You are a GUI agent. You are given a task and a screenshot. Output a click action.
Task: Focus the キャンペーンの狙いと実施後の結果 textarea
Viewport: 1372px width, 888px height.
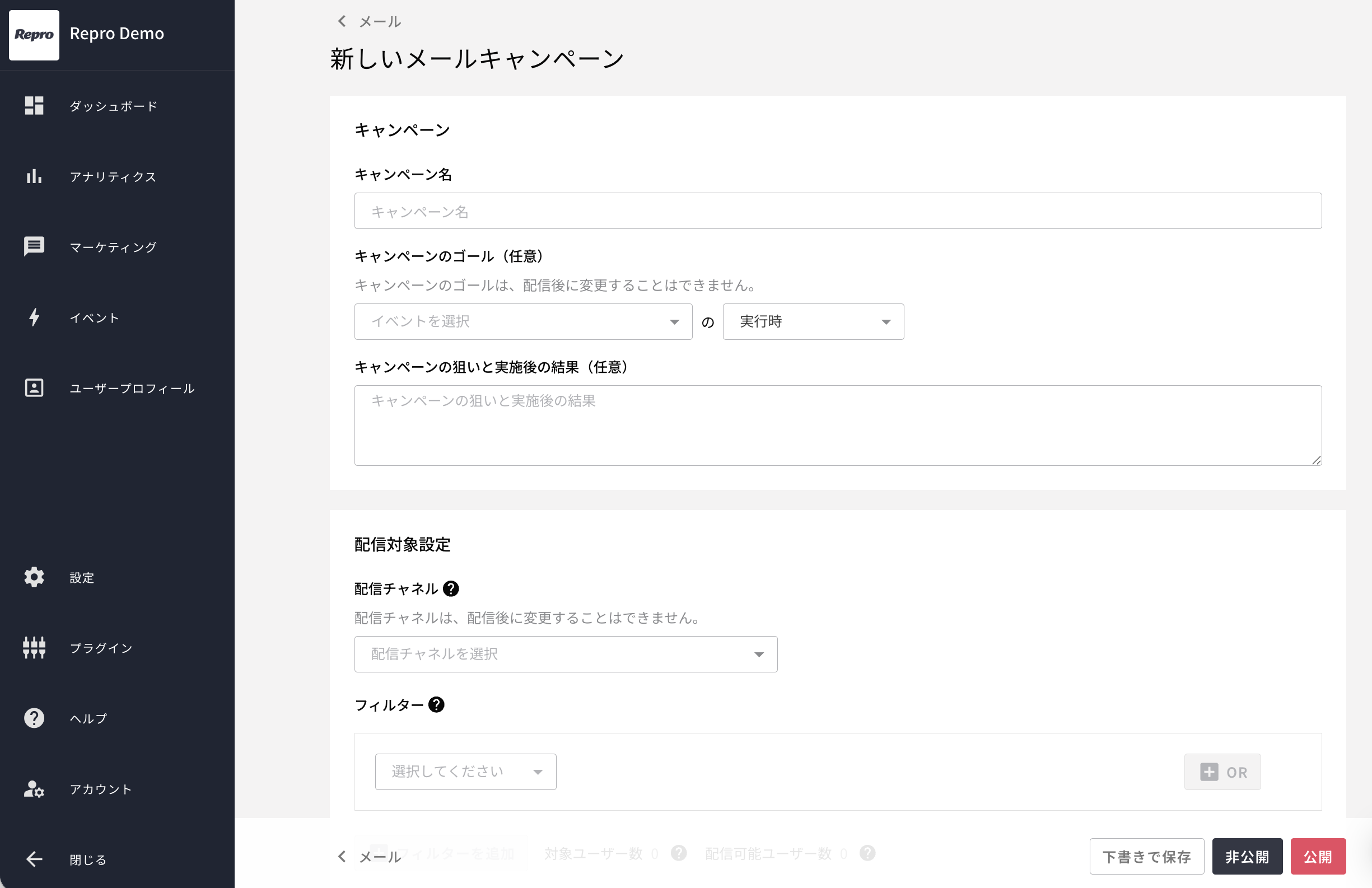(x=838, y=426)
